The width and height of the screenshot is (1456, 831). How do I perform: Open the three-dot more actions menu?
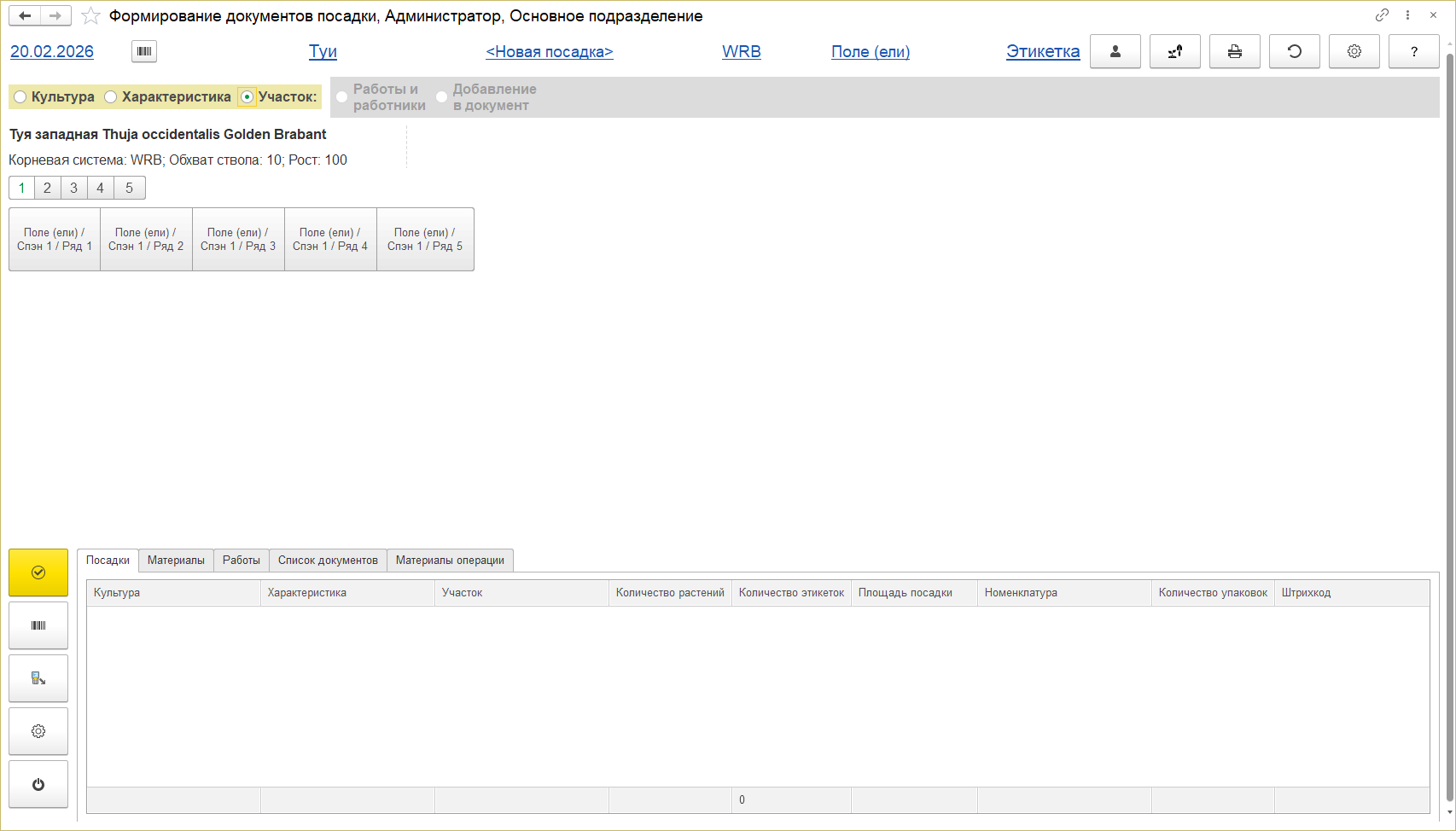[x=1407, y=15]
